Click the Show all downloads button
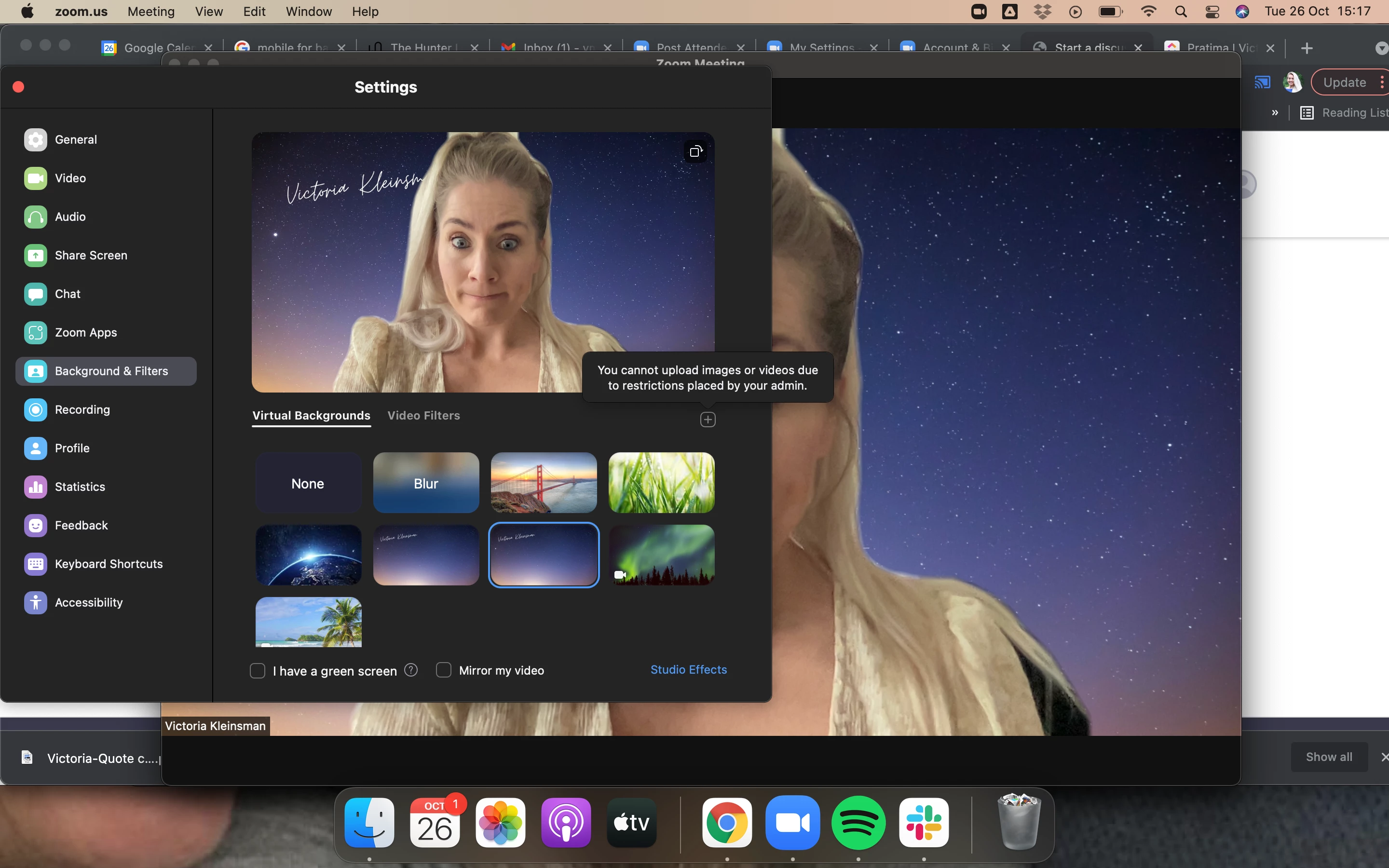This screenshot has width=1389, height=868. [1329, 757]
